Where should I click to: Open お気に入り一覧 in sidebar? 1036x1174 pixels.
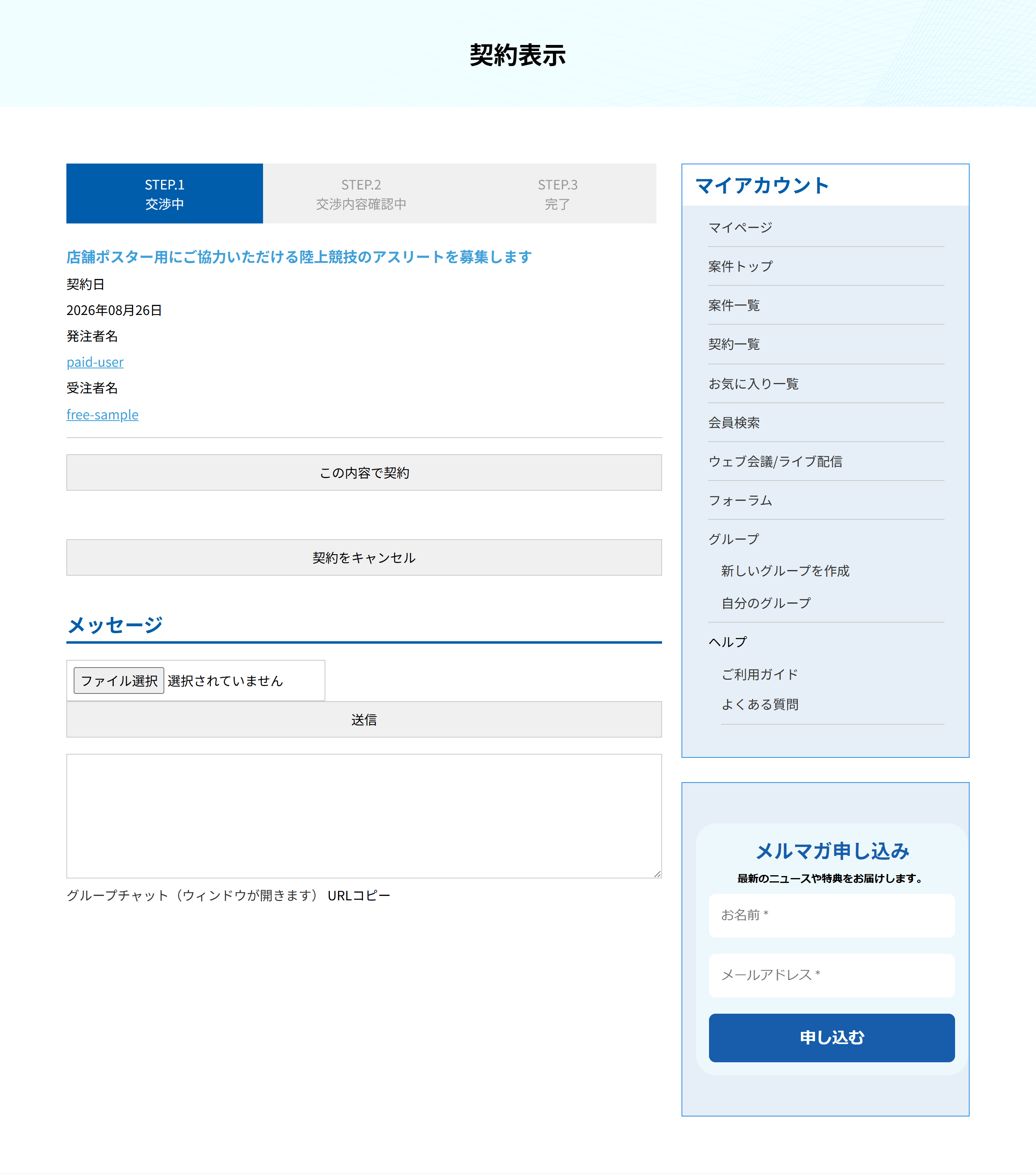point(754,384)
